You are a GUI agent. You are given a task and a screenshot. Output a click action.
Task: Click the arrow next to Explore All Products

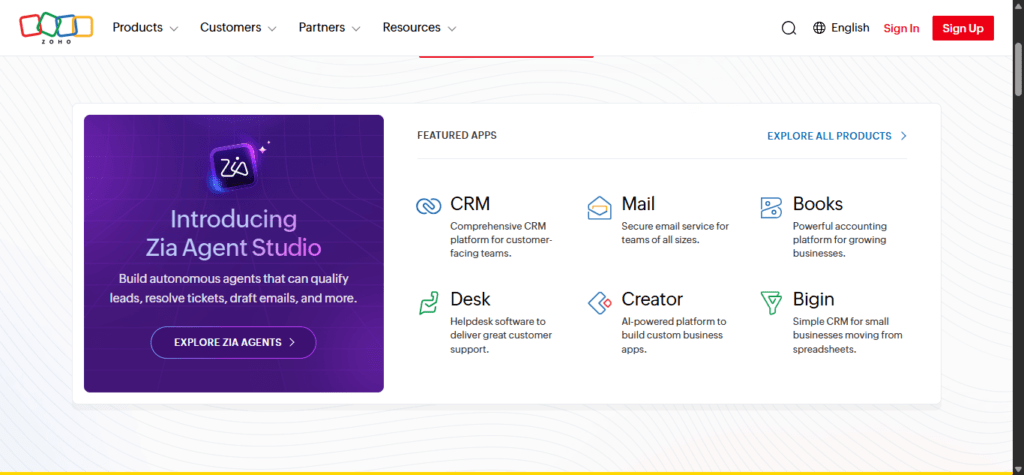point(904,136)
